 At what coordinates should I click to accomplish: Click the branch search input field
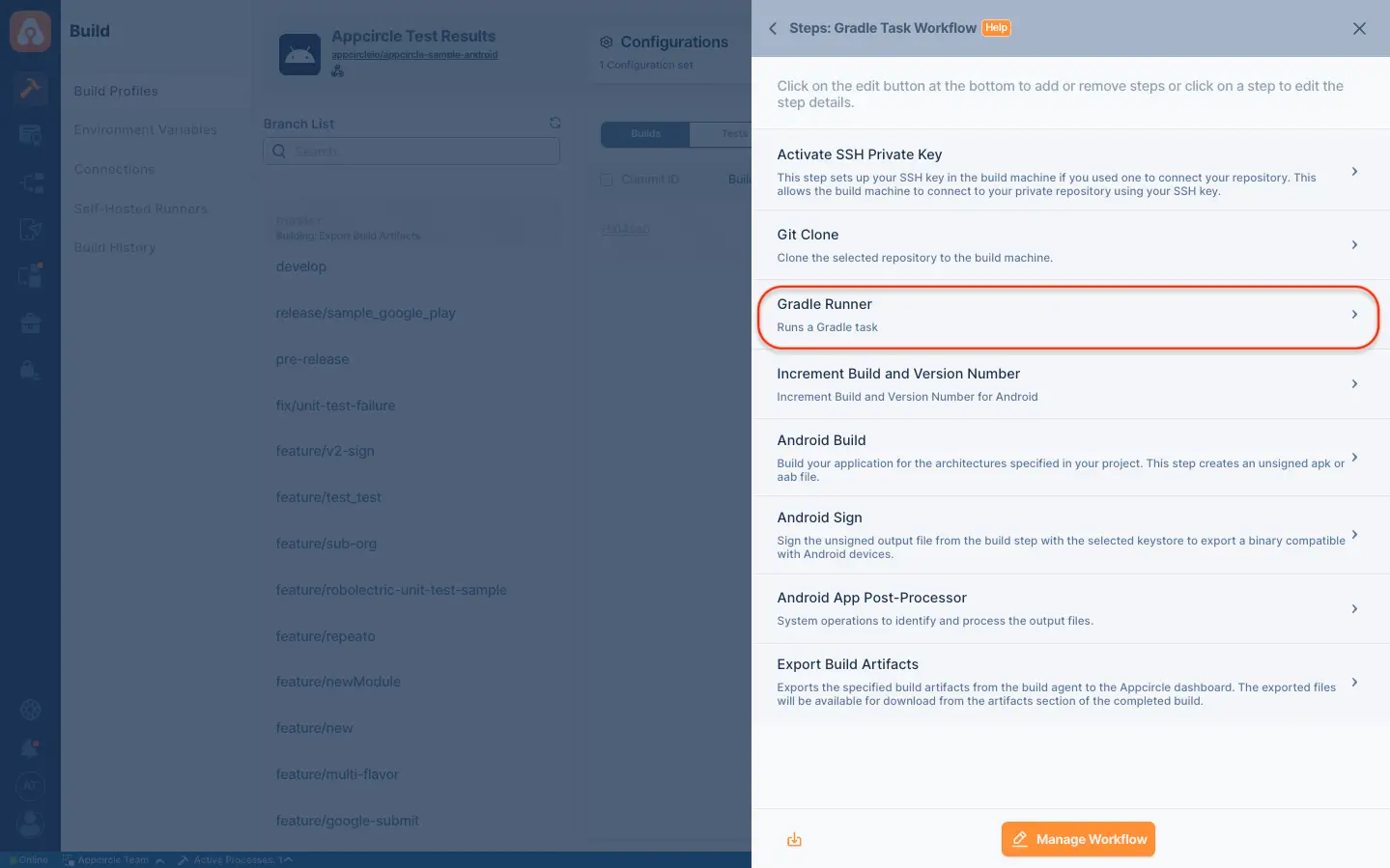(x=411, y=152)
